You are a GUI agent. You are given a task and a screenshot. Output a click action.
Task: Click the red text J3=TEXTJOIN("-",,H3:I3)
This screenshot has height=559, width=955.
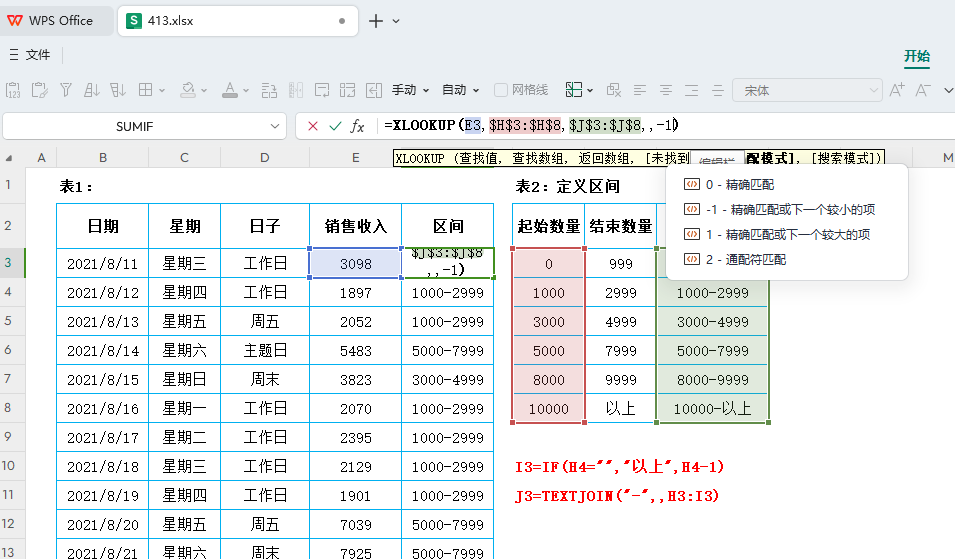(x=617, y=496)
